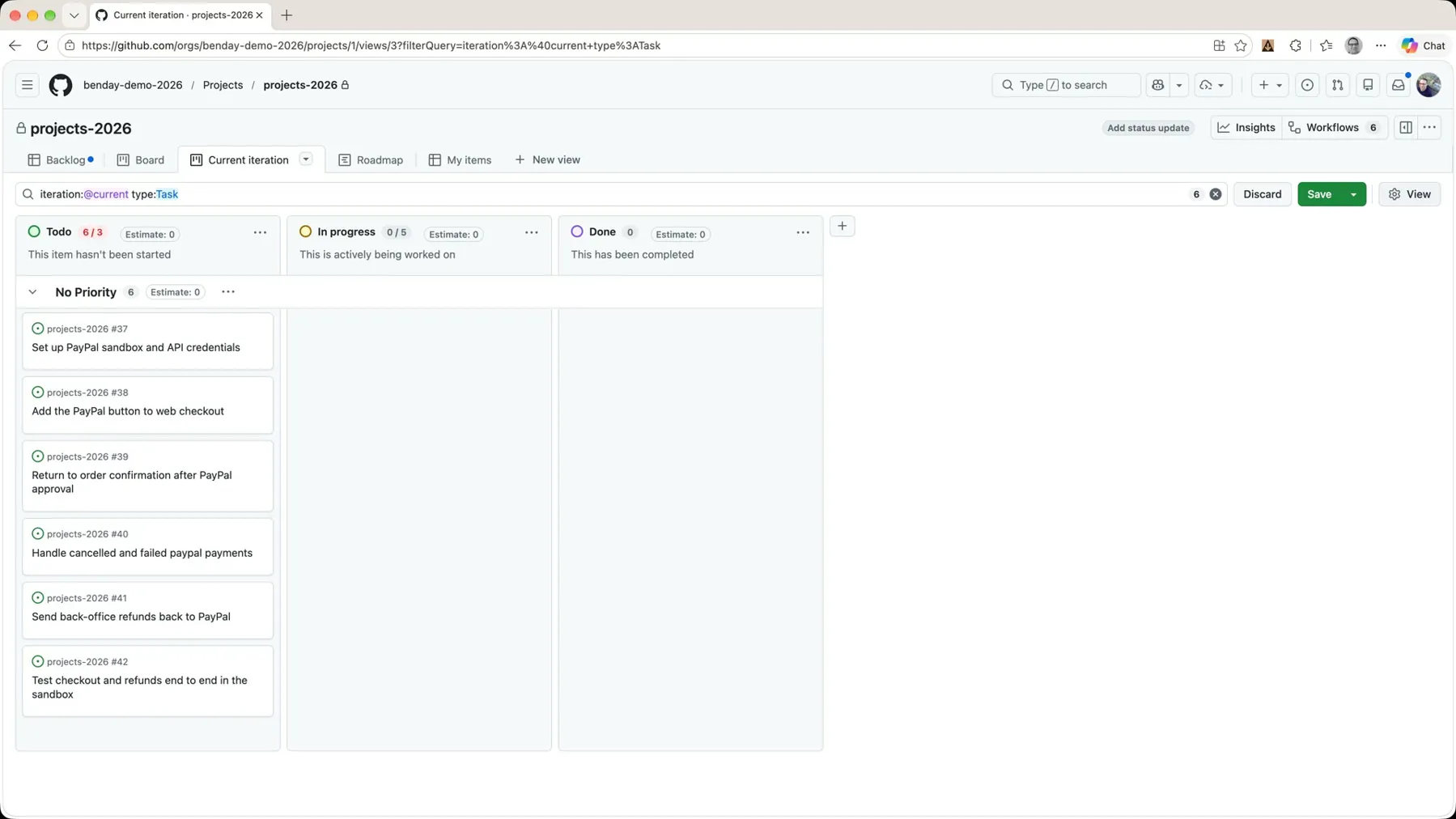Open the notifications inbox icon
Screen dimensions: 1456x819
(1399, 85)
